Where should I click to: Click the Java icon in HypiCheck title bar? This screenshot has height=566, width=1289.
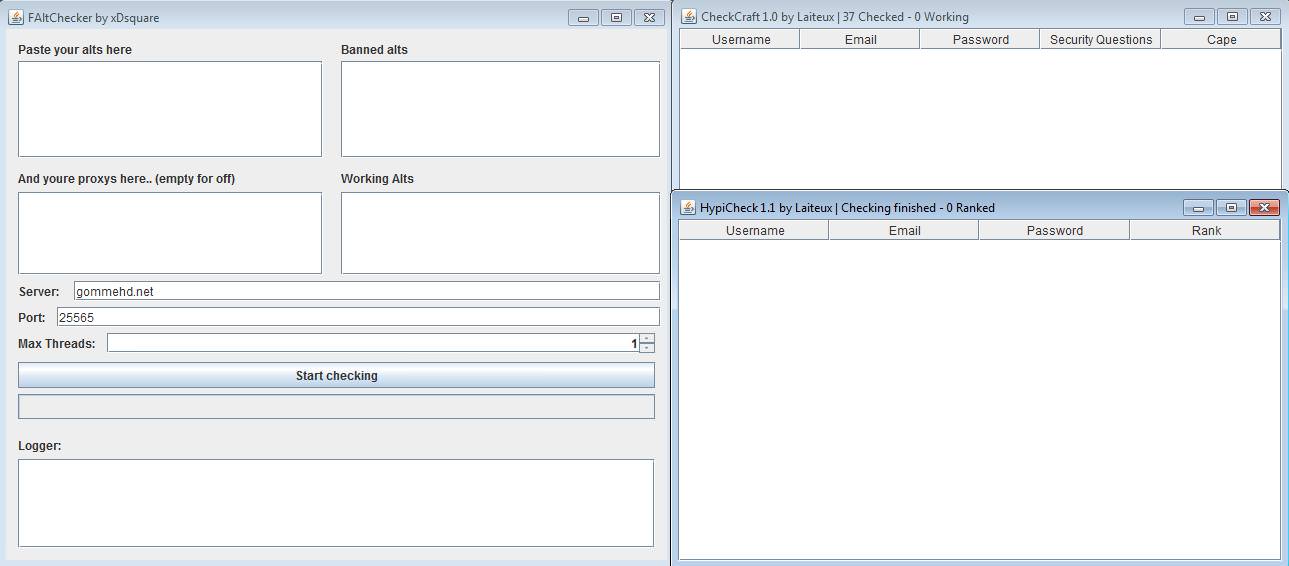coord(688,207)
